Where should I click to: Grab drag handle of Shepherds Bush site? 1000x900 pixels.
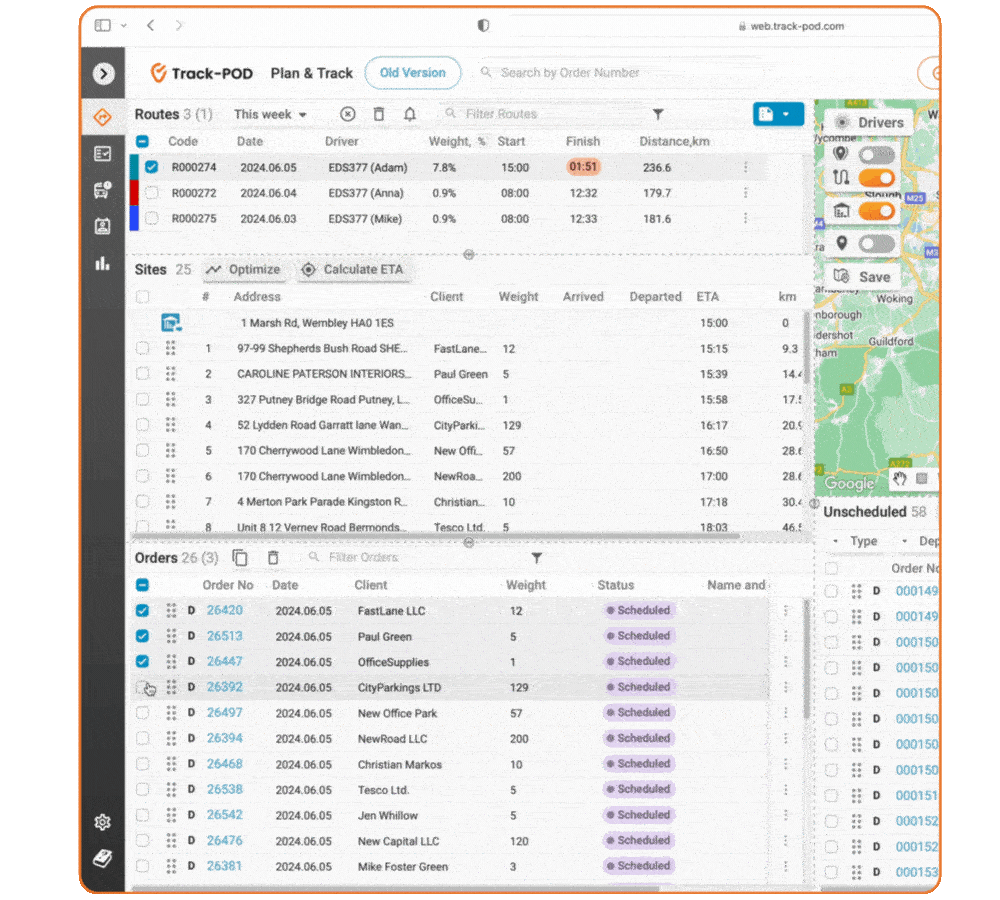tap(170, 348)
